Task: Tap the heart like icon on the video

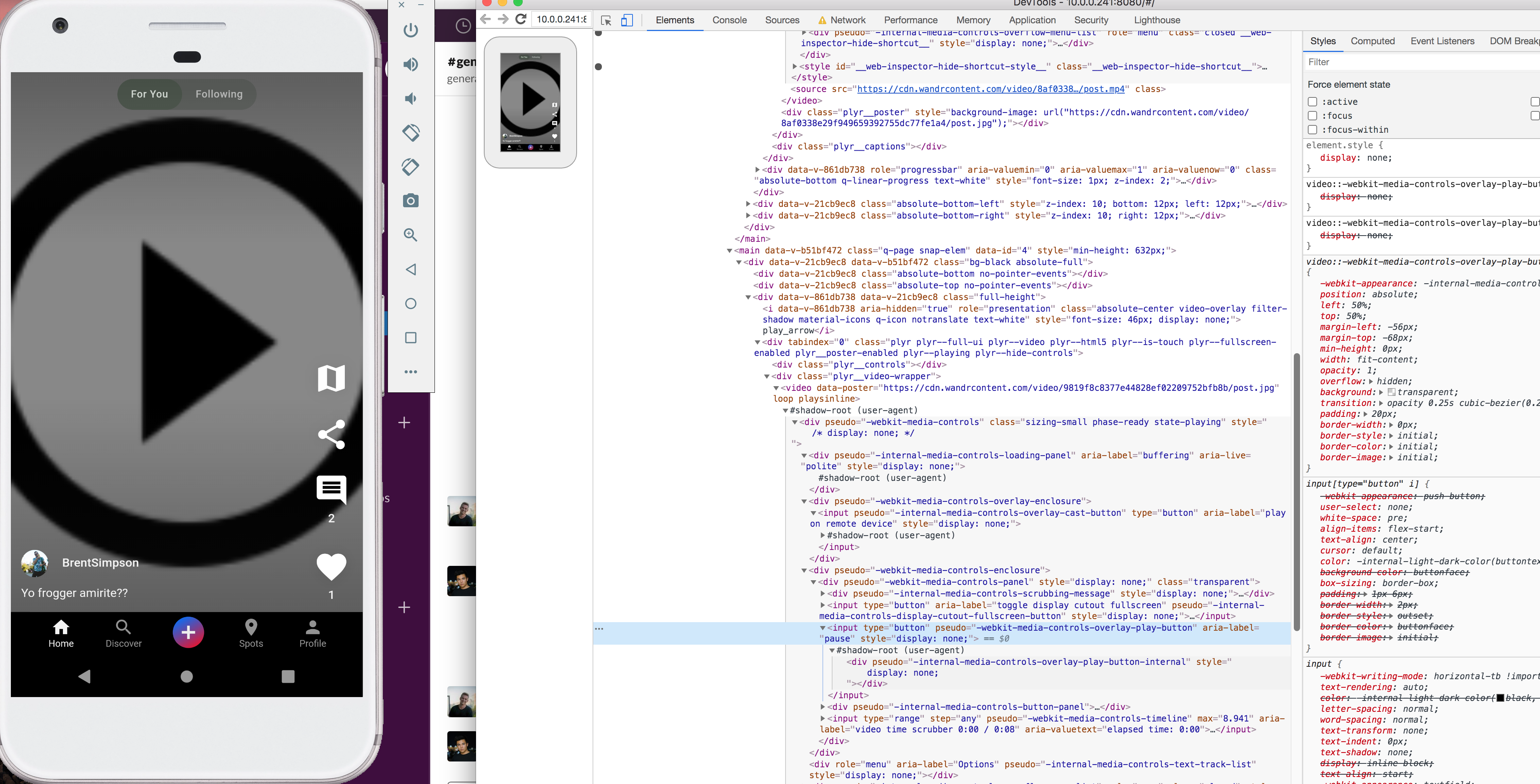Action: tap(331, 567)
